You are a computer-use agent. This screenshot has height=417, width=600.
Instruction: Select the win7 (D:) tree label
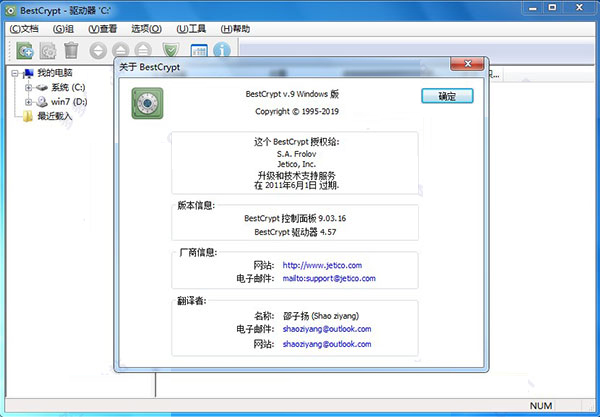(69, 102)
